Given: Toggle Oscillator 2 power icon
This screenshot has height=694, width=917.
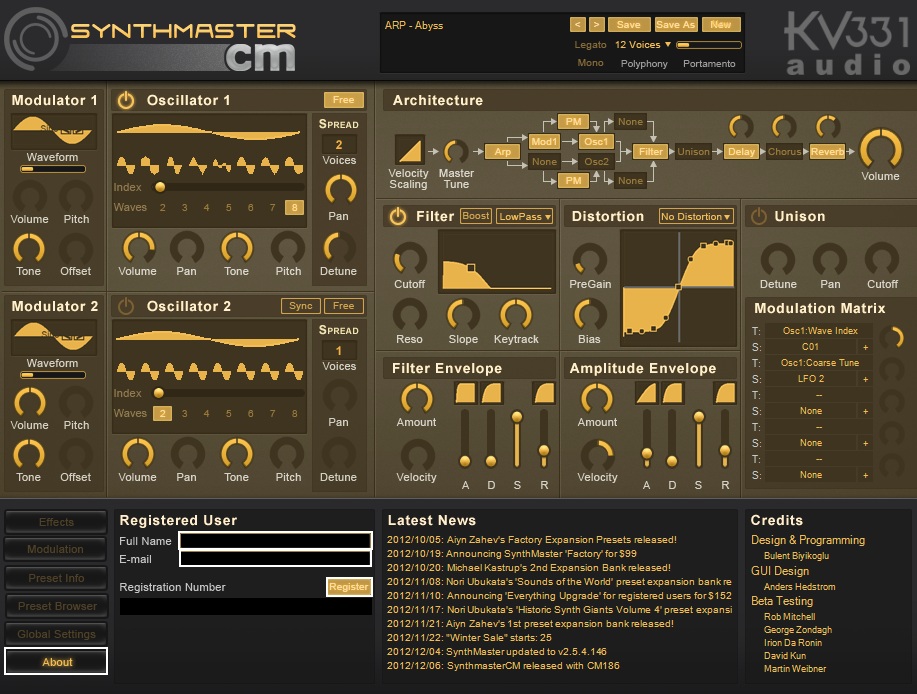Looking at the screenshot, I should coord(126,306).
